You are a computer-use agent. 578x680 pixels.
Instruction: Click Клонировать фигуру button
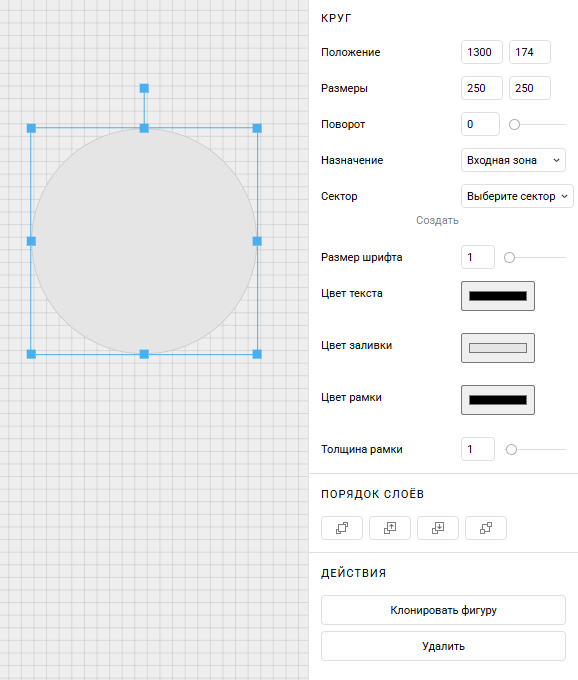tap(443, 610)
